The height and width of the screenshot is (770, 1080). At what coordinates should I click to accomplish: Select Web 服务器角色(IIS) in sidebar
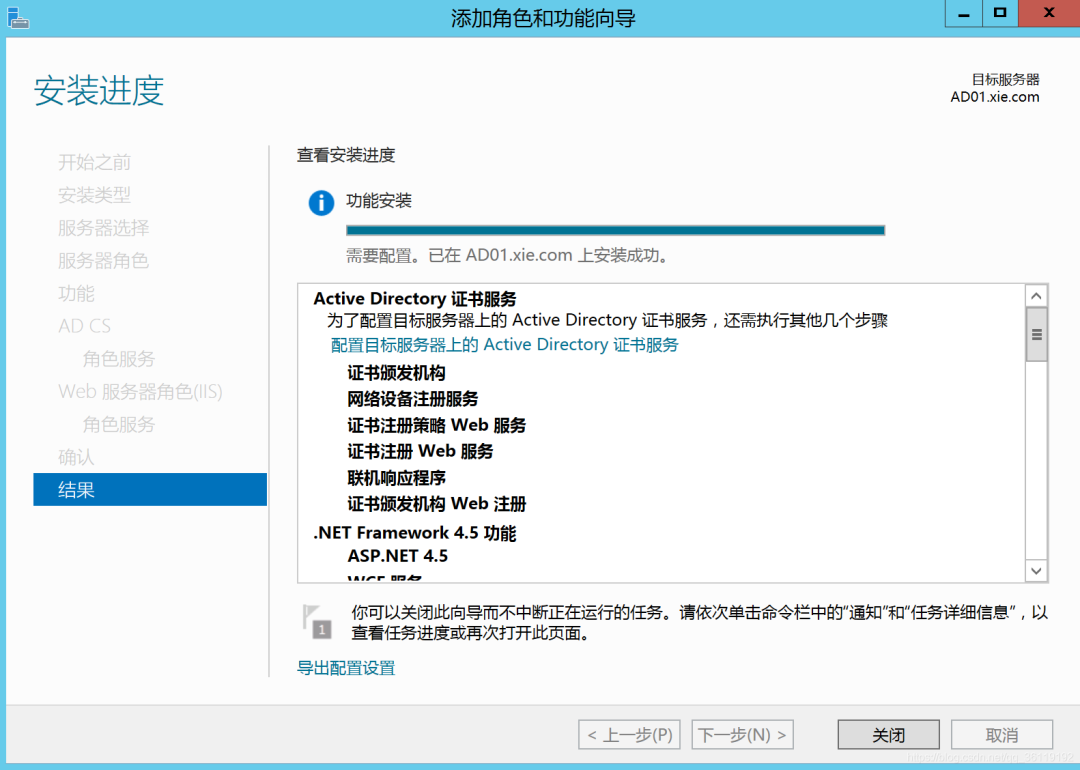pos(140,392)
